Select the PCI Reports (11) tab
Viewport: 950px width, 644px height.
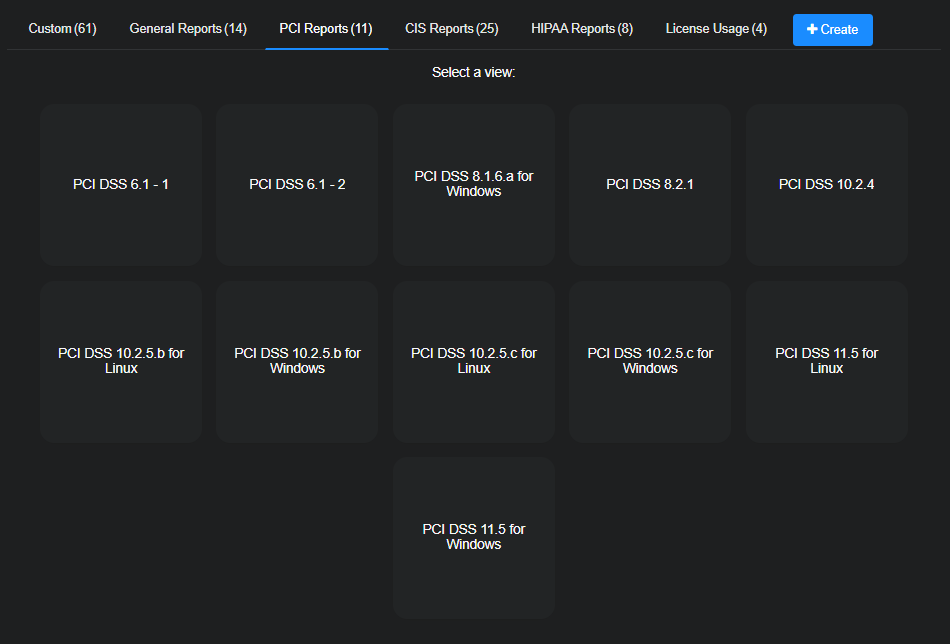pos(326,29)
